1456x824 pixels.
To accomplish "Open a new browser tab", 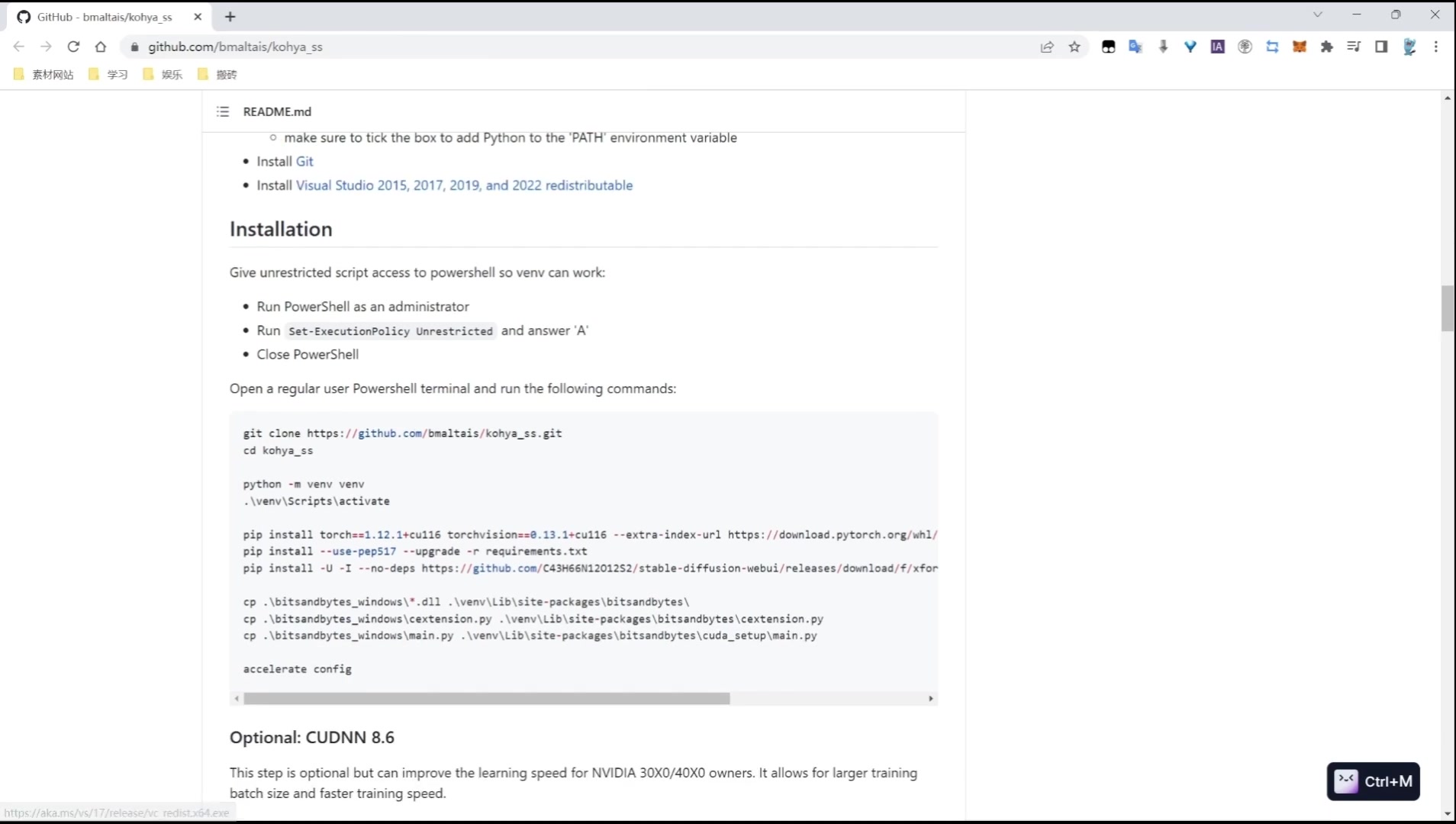I will [230, 17].
